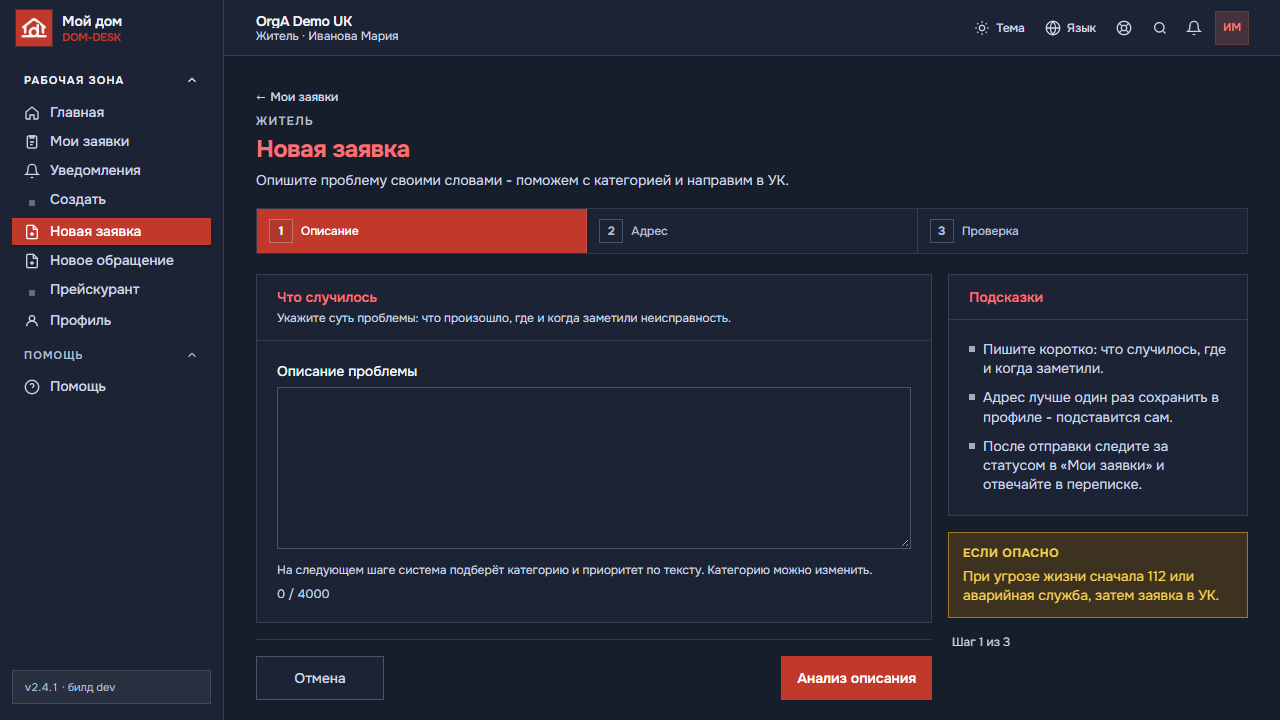The height and width of the screenshot is (720, 1280).
Task: Click the Мой дом house logo
Action: point(33,28)
